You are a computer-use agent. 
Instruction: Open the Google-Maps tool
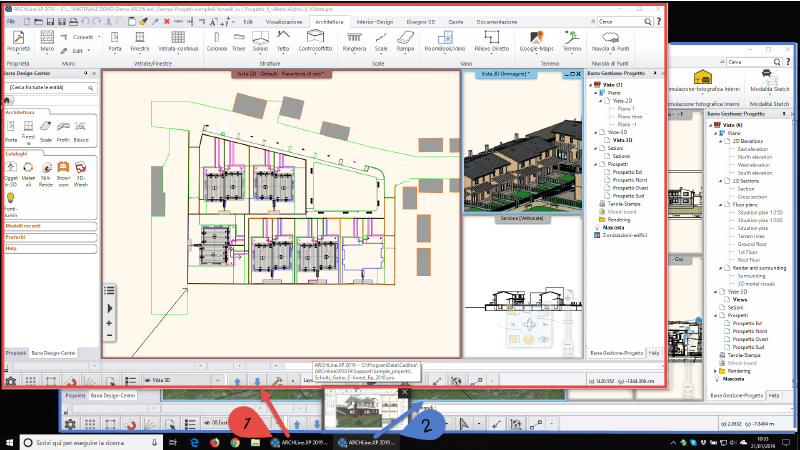(536, 41)
